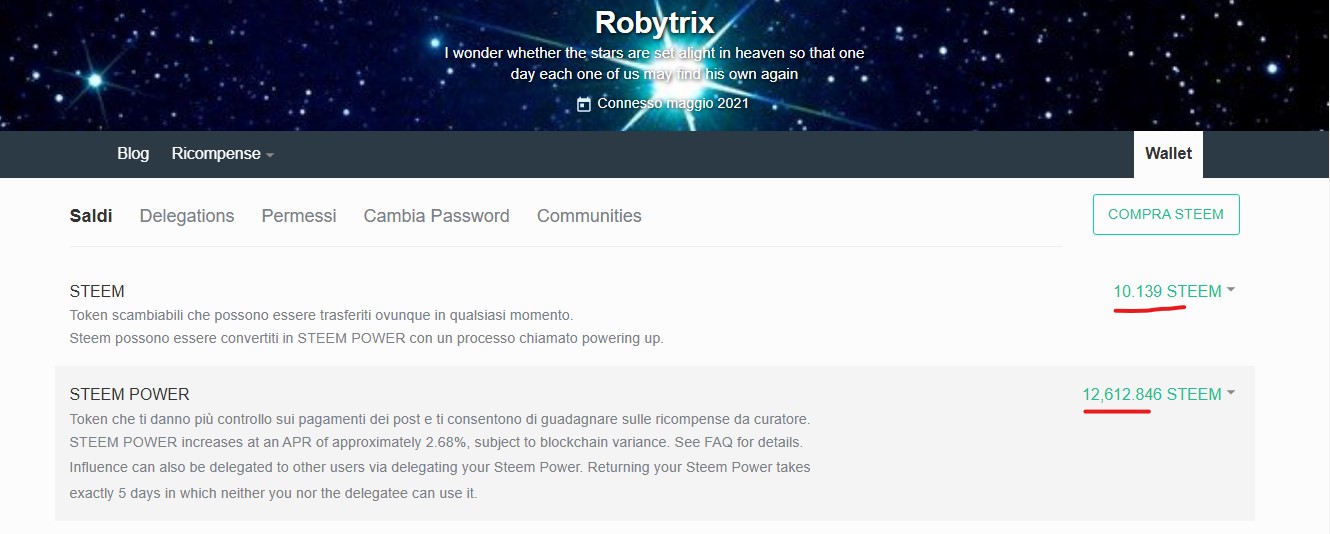1330x534 pixels.
Task: Click the calendar icon beside join date
Action: pos(584,104)
